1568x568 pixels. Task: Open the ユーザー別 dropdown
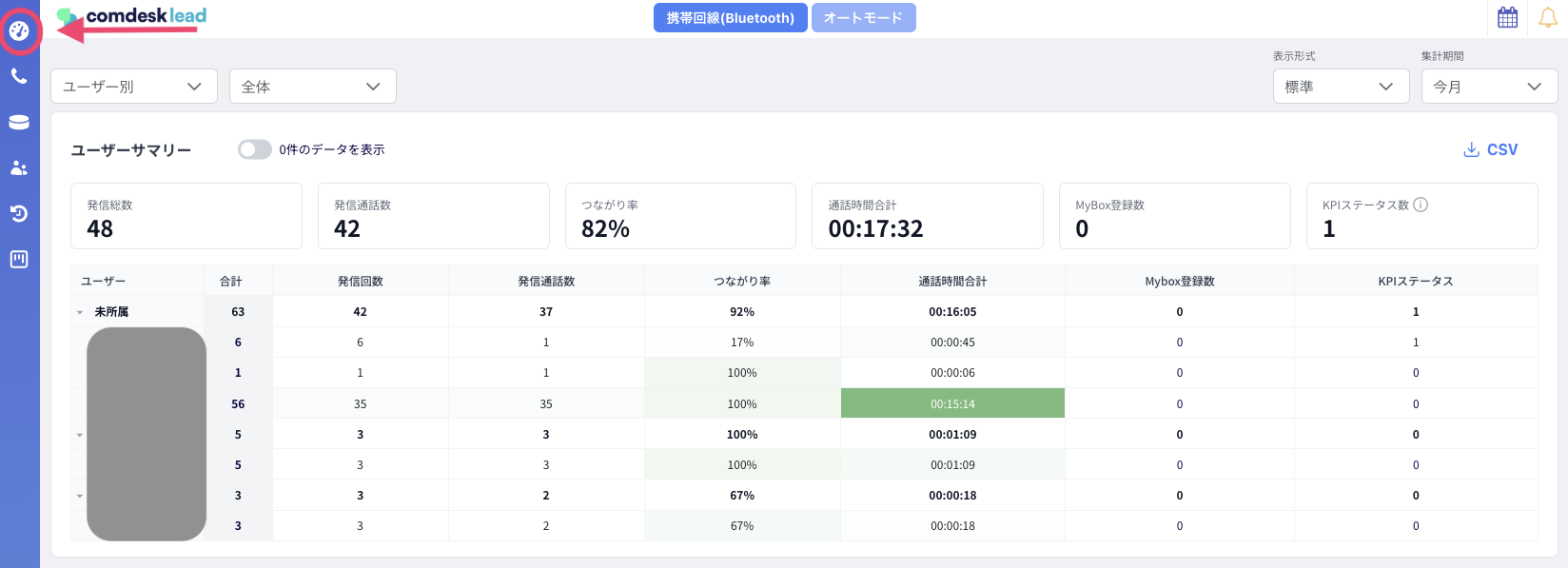coord(134,87)
